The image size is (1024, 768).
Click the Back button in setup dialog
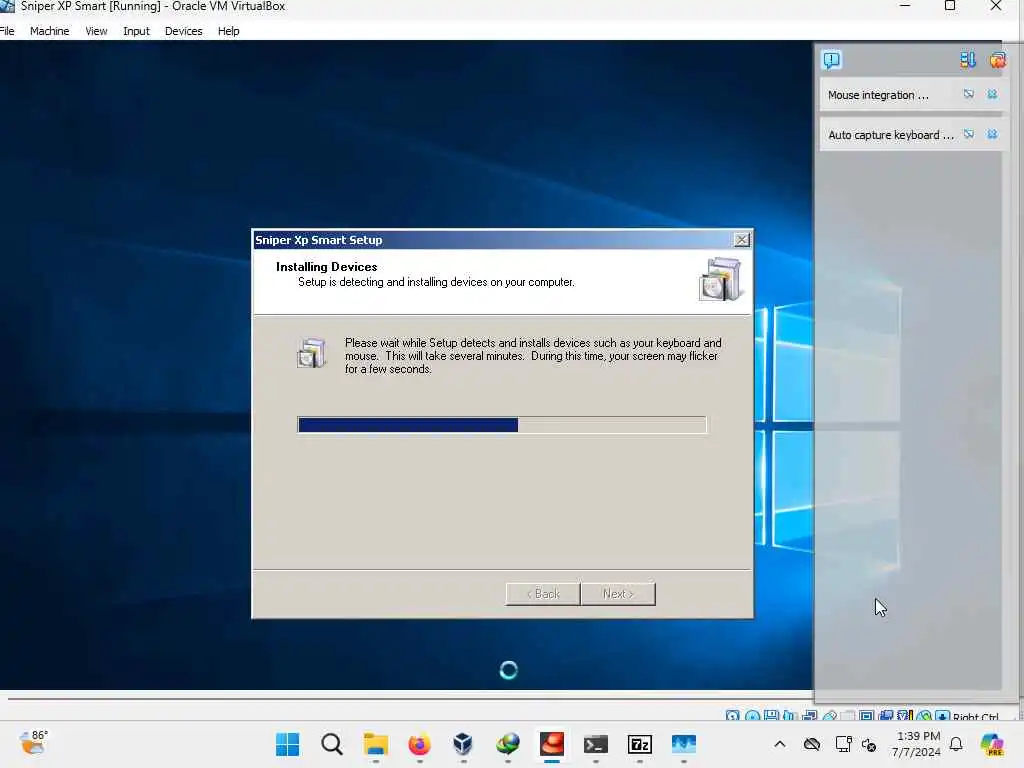[543, 594]
